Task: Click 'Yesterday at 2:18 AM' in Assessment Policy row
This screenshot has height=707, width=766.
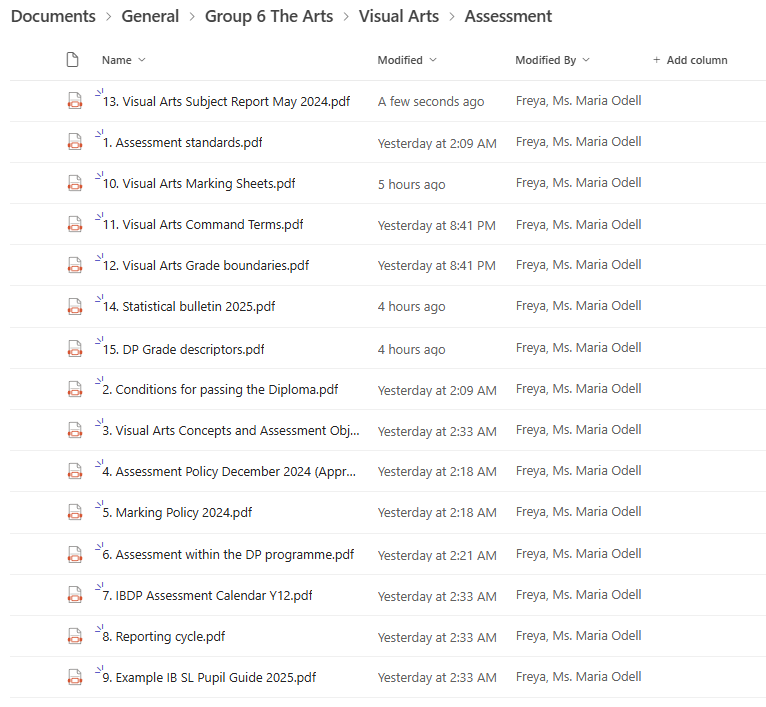Action: click(437, 472)
